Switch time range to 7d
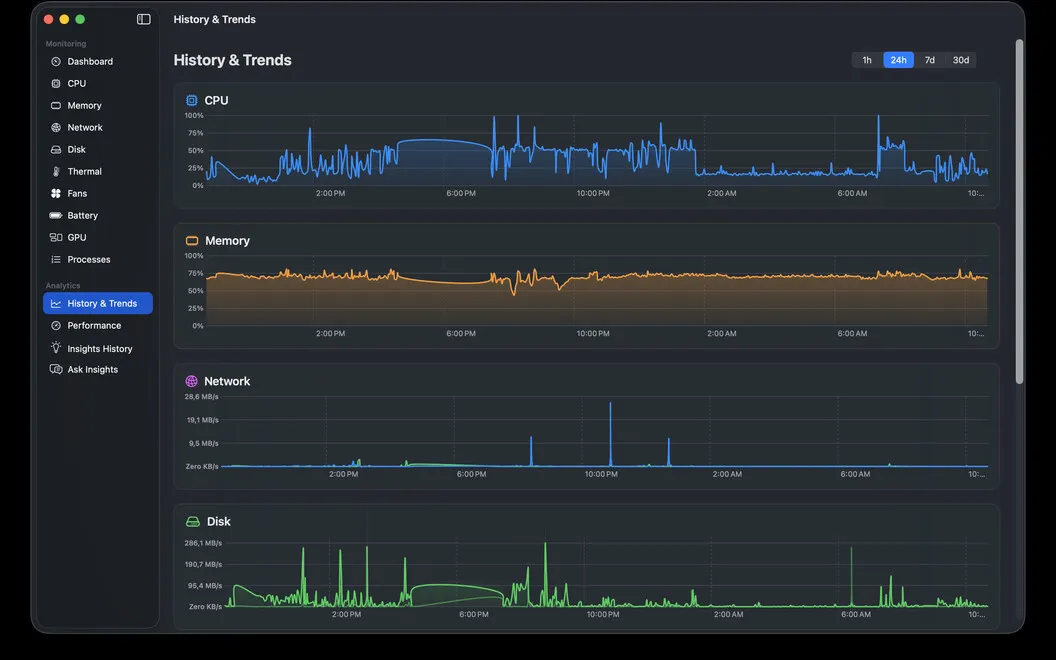Image resolution: width=1056 pixels, height=660 pixels. pos(929,60)
